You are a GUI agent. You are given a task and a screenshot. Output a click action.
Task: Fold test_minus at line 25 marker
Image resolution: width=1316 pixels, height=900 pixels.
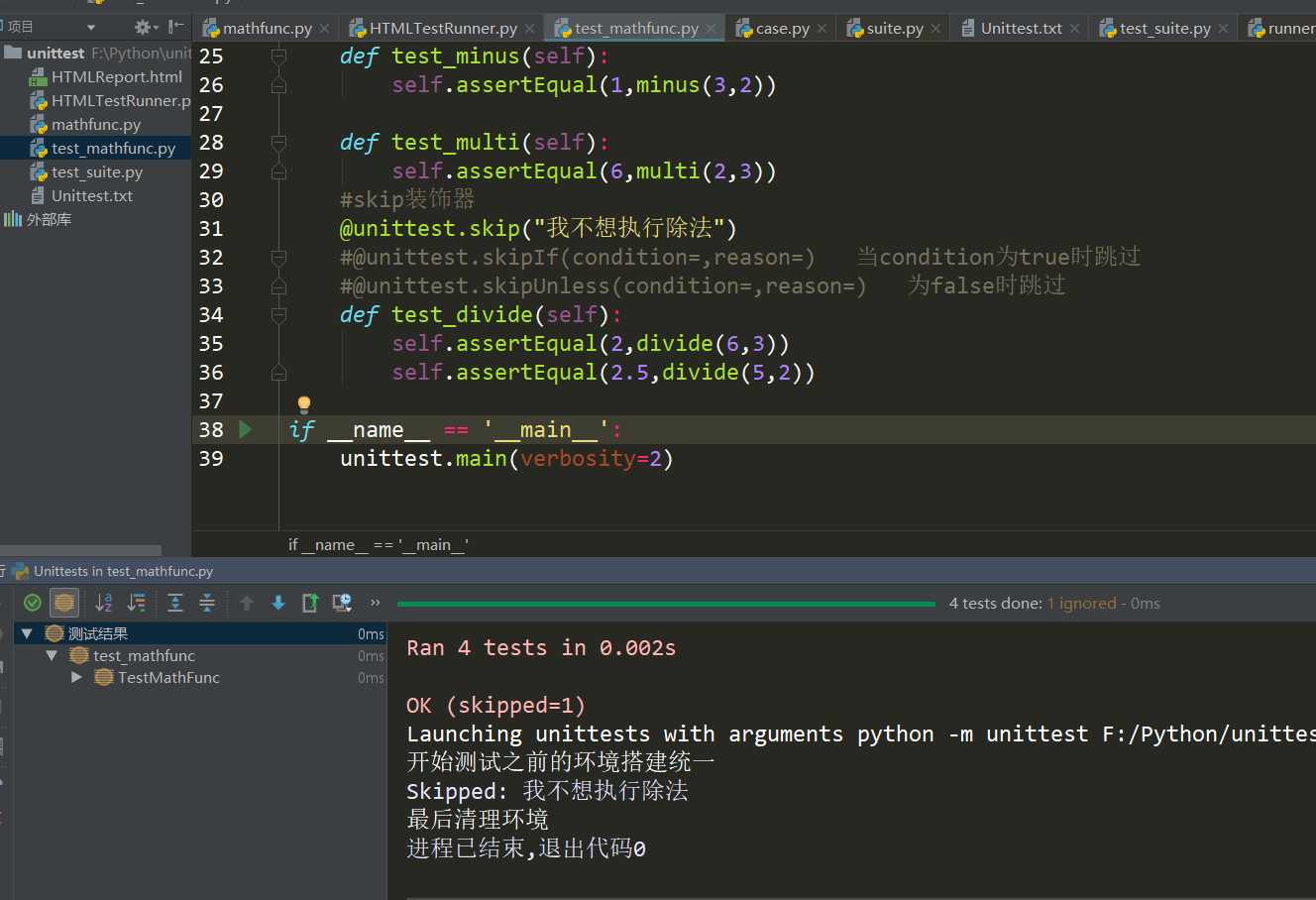pos(278,56)
